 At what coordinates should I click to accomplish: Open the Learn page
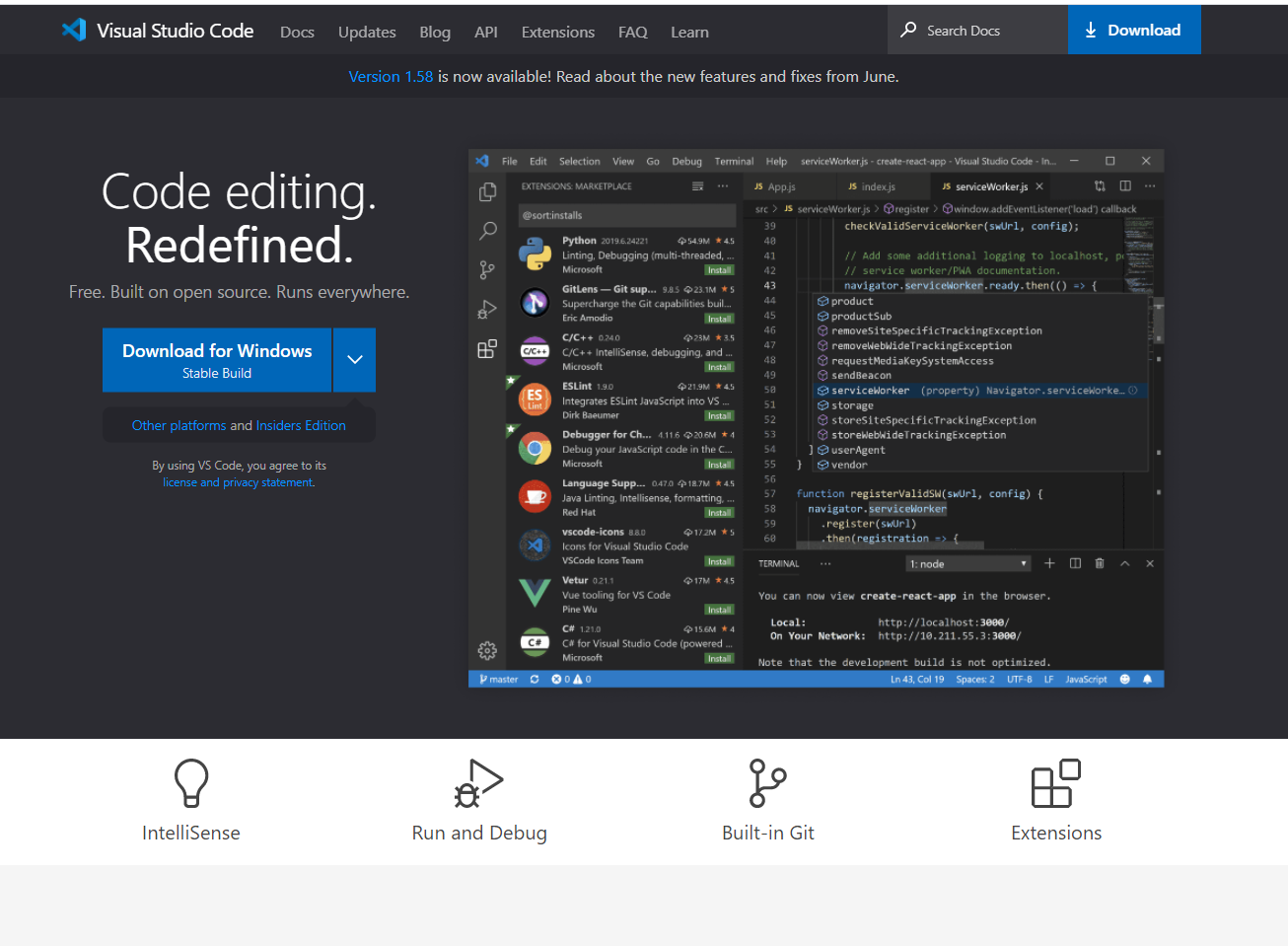689,32
